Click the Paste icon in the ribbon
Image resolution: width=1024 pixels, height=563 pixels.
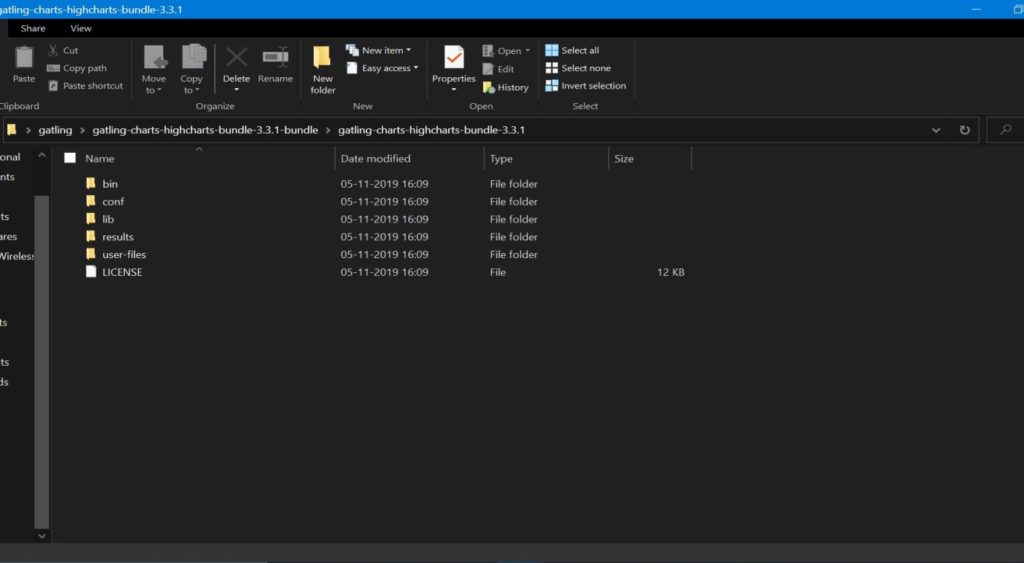pyautogui.click(x=23, y=58)
